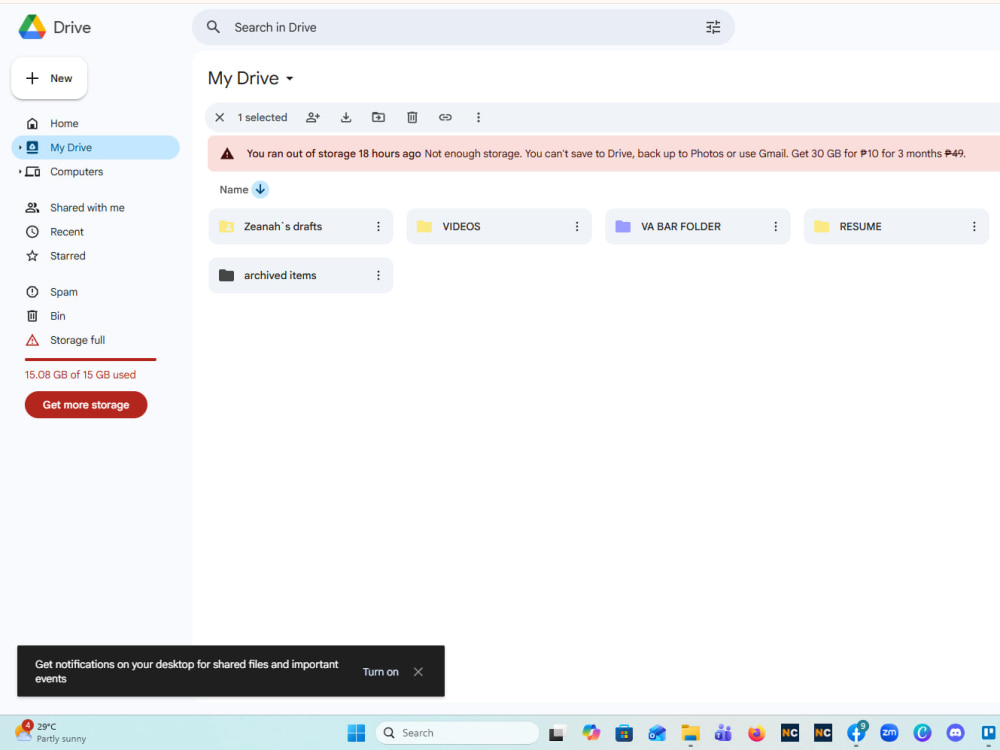Open Trello from taskbar
1000x750 pixels.
[989, 733]
